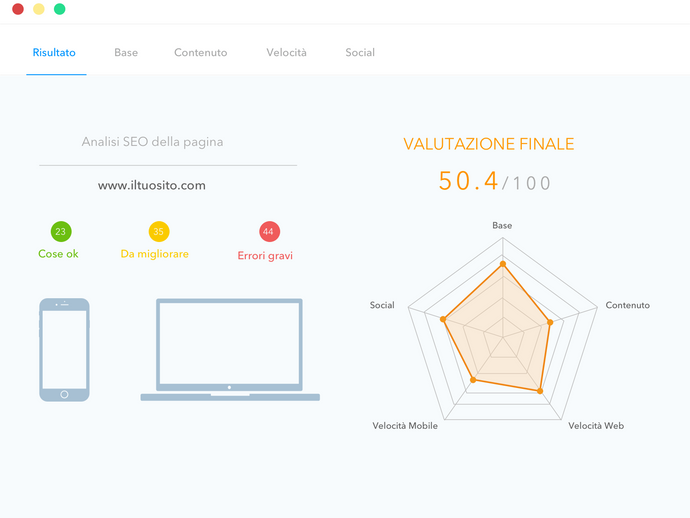Click the smartphone device icon
690x518 pixels.
pos(64,350)
